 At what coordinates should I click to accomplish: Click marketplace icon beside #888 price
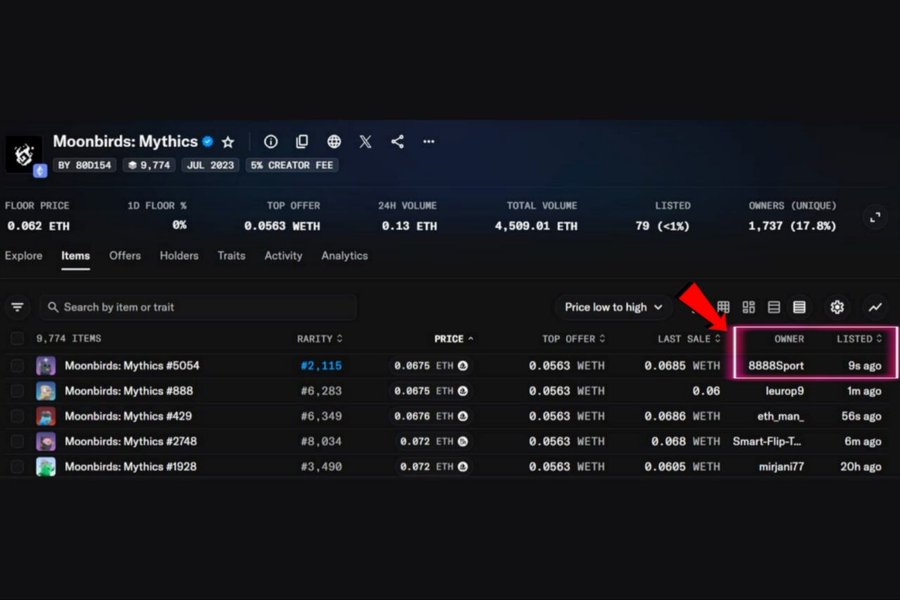tap(463, 391)
